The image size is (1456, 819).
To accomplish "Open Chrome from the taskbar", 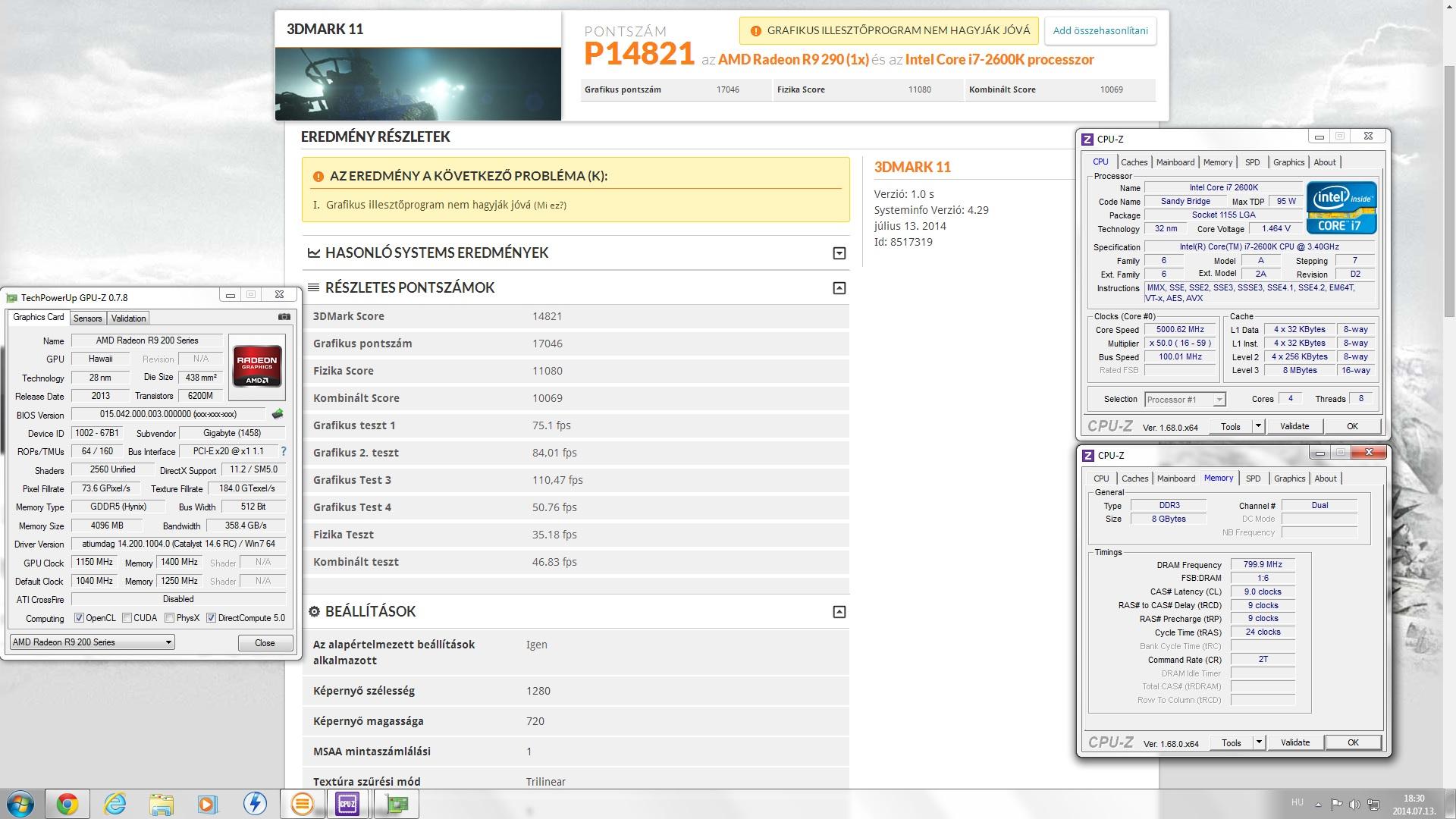I will [x=67, y=804].
